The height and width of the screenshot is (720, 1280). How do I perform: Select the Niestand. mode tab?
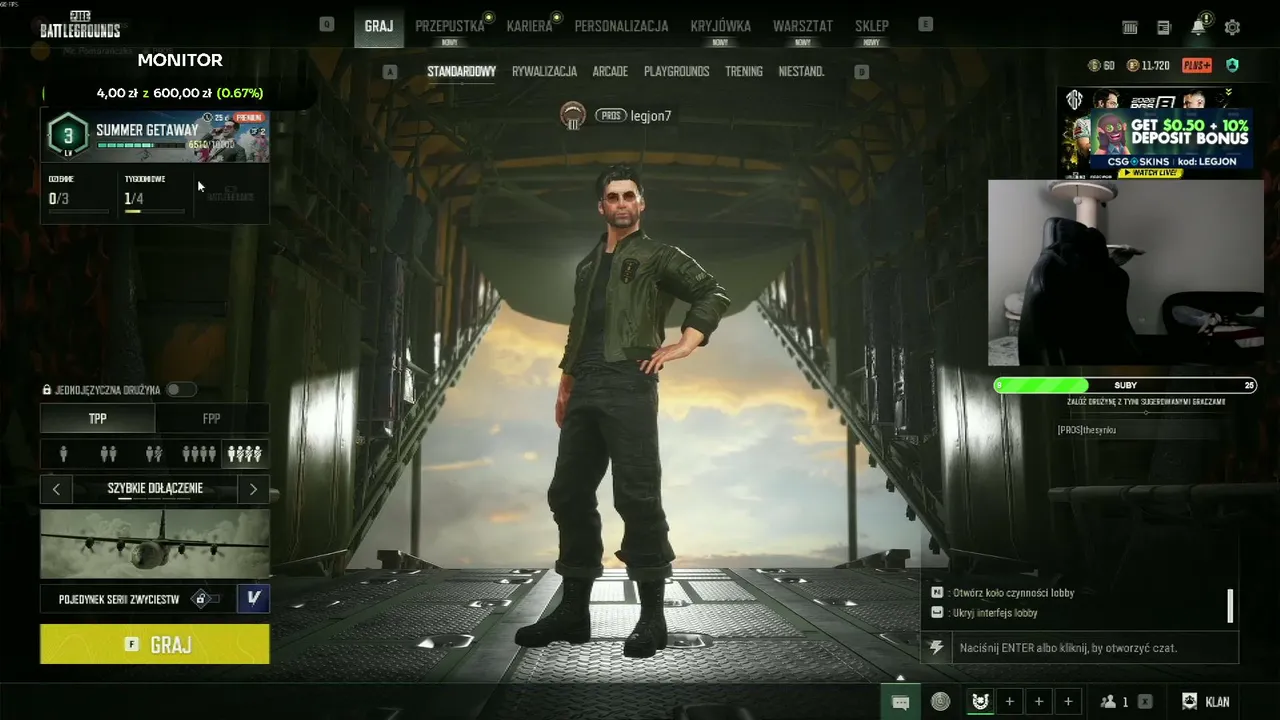tap(801, 72)
